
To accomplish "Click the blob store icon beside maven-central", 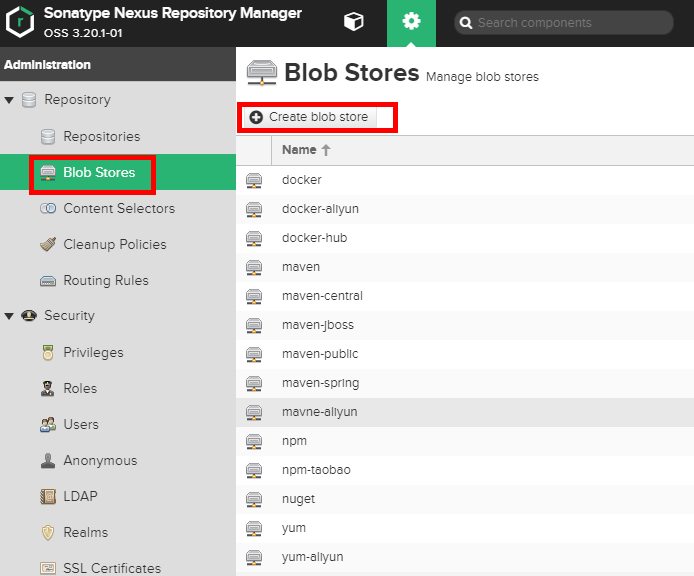I will coord(254,296).
